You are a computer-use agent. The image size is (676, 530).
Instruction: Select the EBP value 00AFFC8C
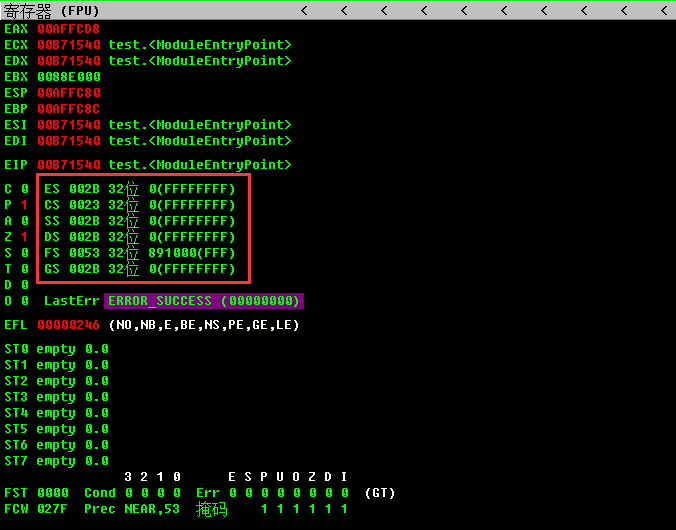[x=69, y=109]
